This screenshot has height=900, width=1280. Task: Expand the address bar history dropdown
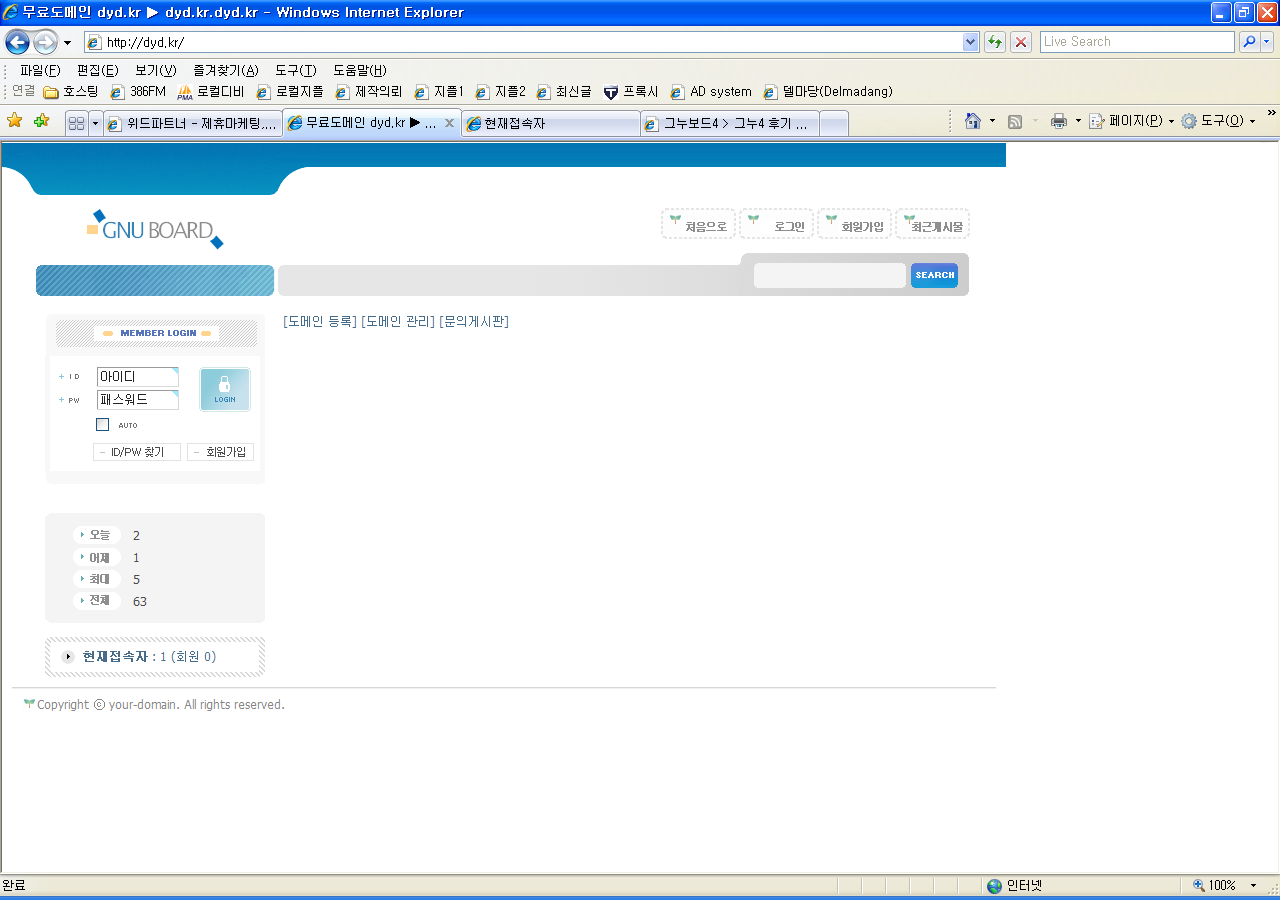coord(971,42)
